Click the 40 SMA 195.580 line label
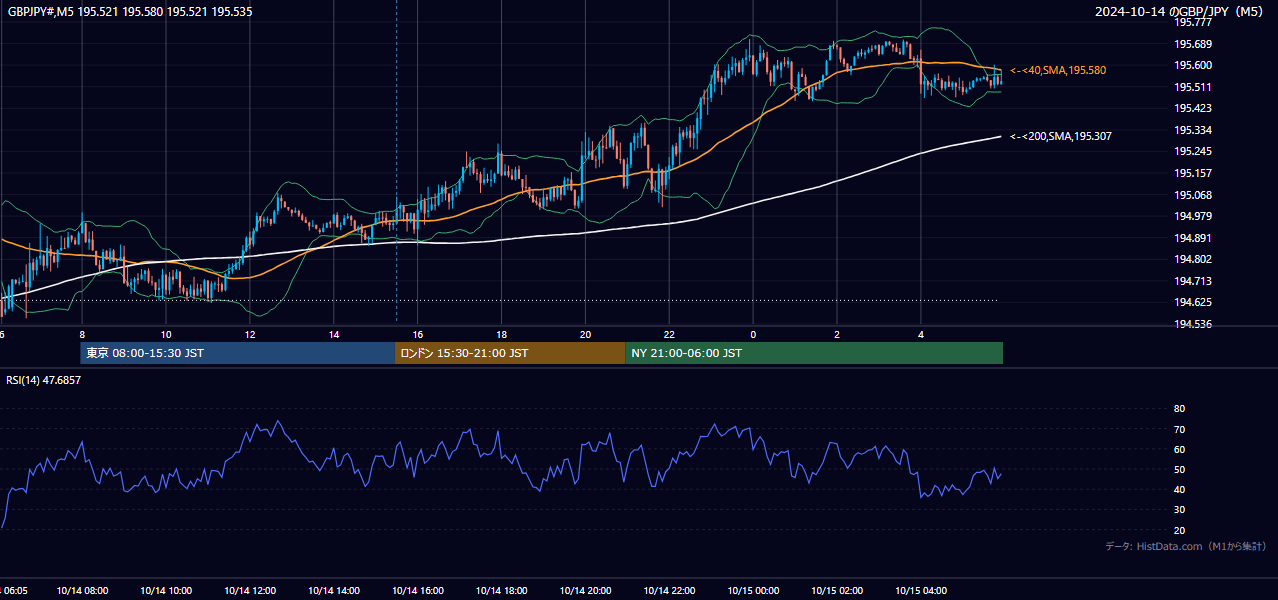Image resolution: width=1278 pixels, height=600 pixels. [1058, 70]
